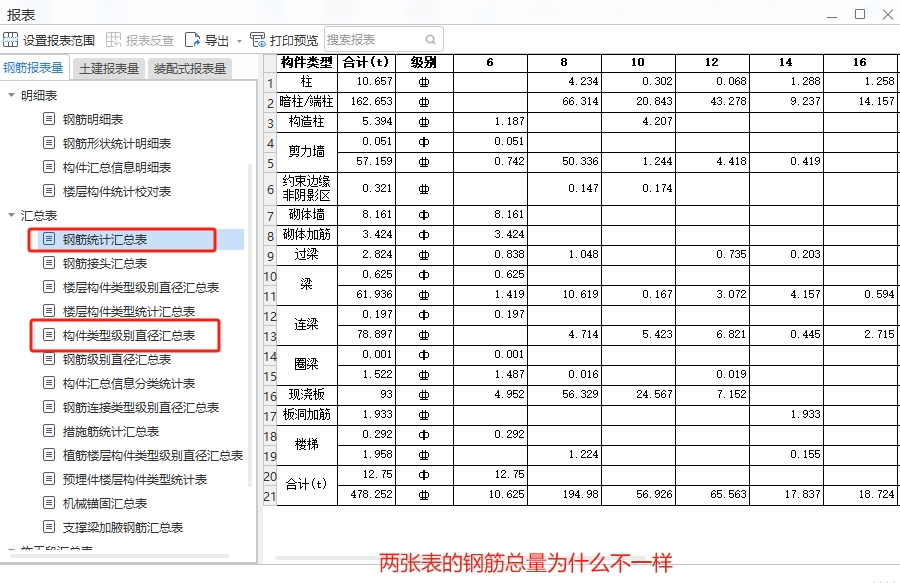Screen dimensions: 900x583
Task: Click the 构件类型 column header
Action: [x=307, y=63]
